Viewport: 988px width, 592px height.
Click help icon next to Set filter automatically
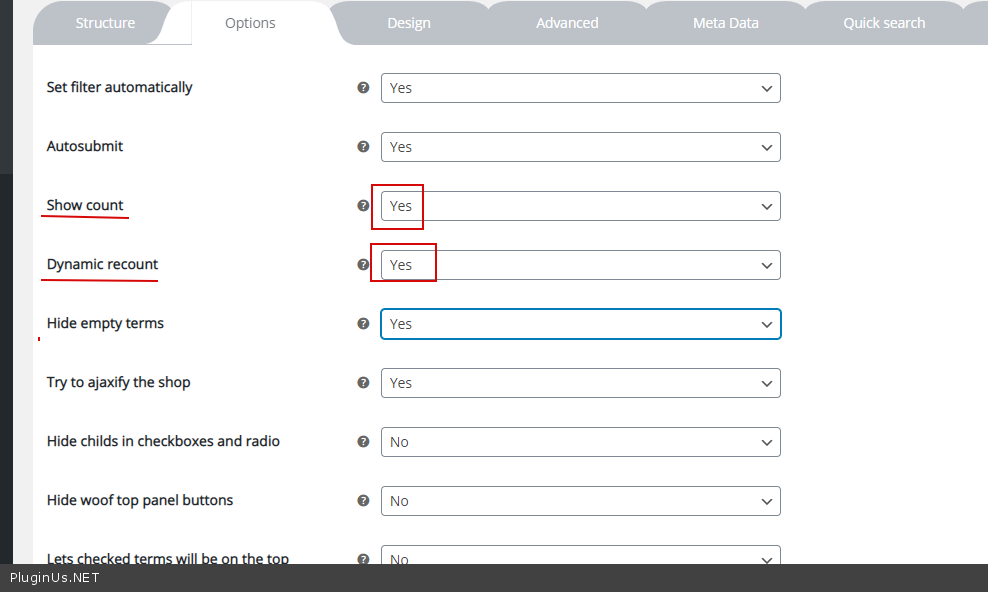coord(364,88)
